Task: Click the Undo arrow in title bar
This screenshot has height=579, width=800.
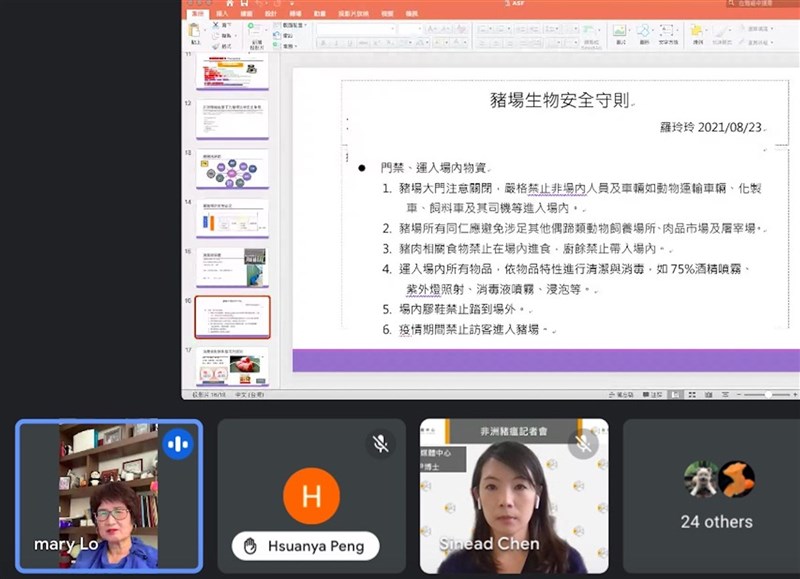Action: point(260,4)
